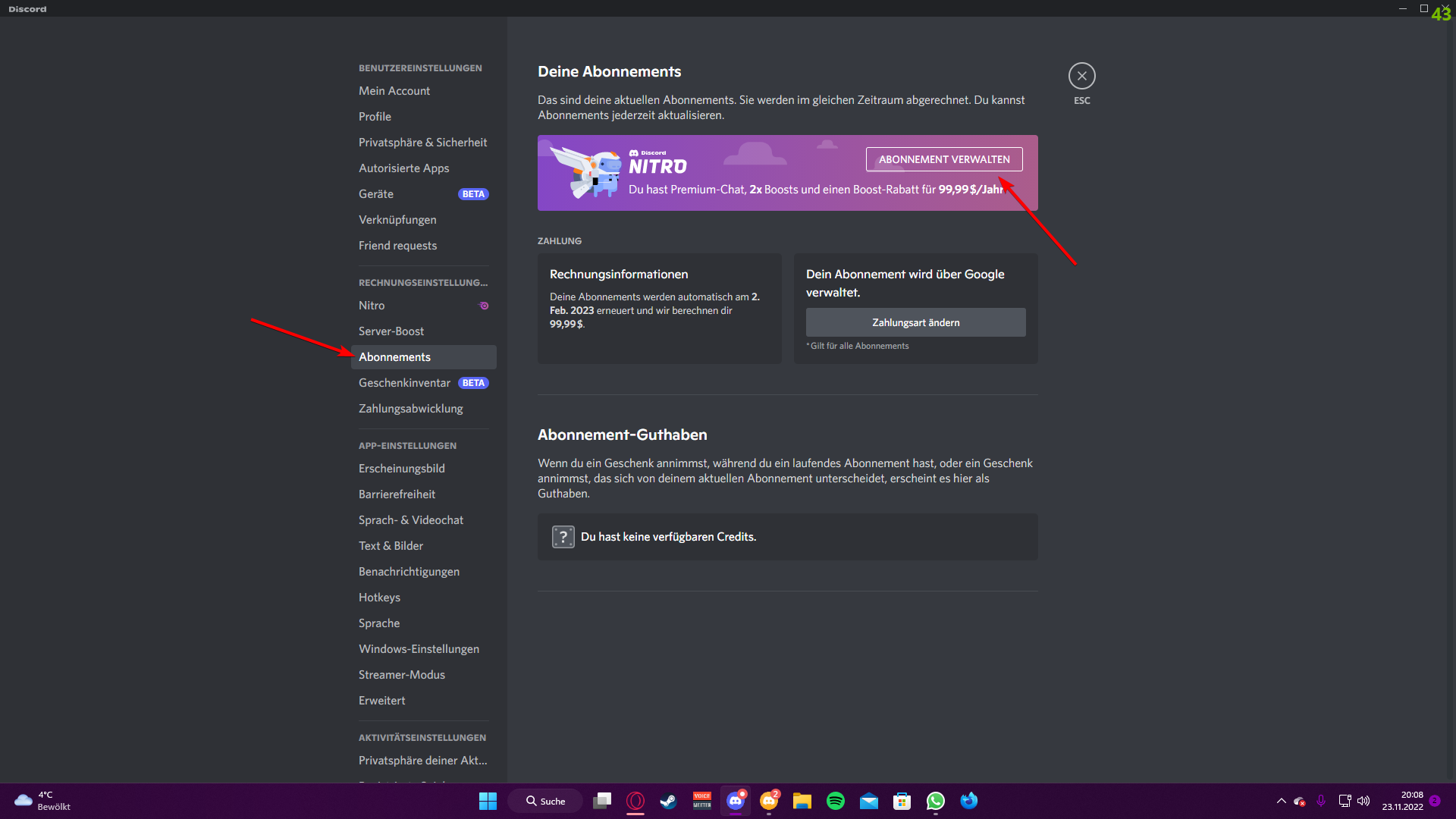Open Sprach- & Videochat settings

410,520
